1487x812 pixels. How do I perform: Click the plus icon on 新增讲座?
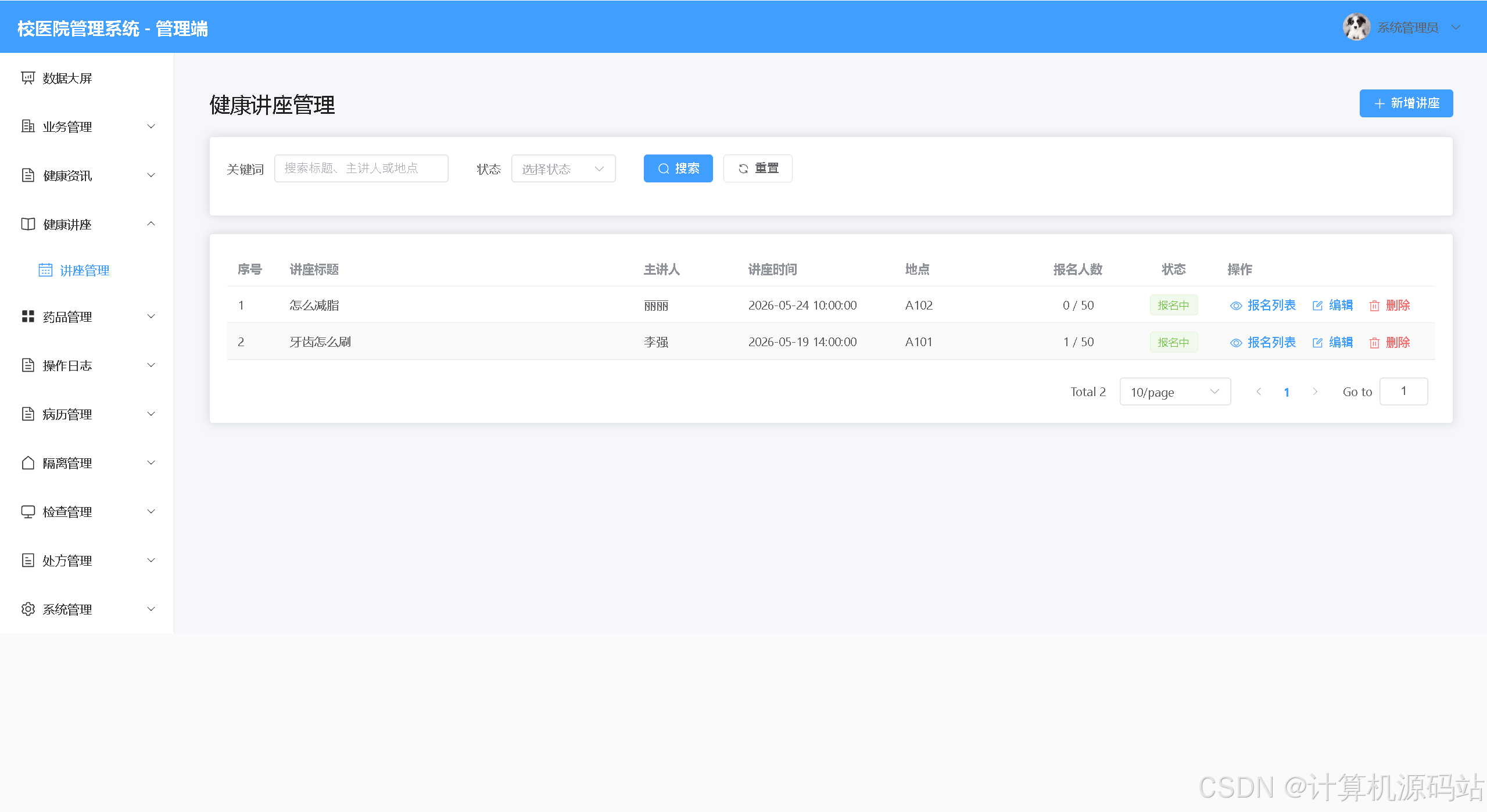[1379, 103]
